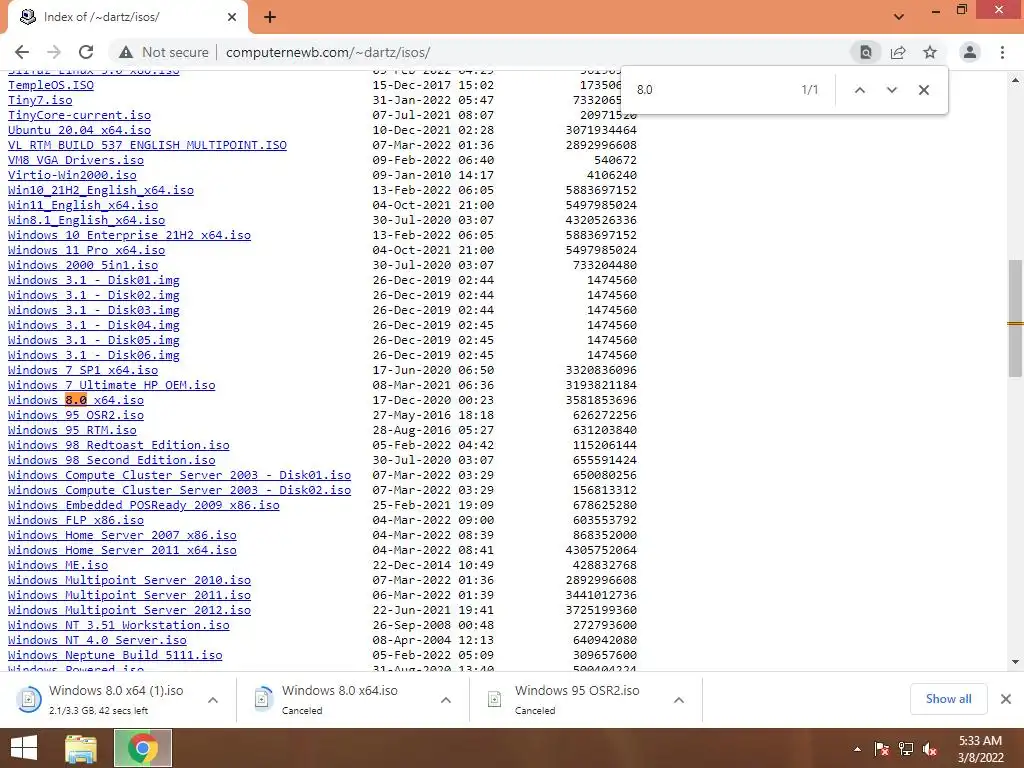Open Windows_Compute_Cluster_Server_2003_-_Disk01.iso

tap(180, 475)
